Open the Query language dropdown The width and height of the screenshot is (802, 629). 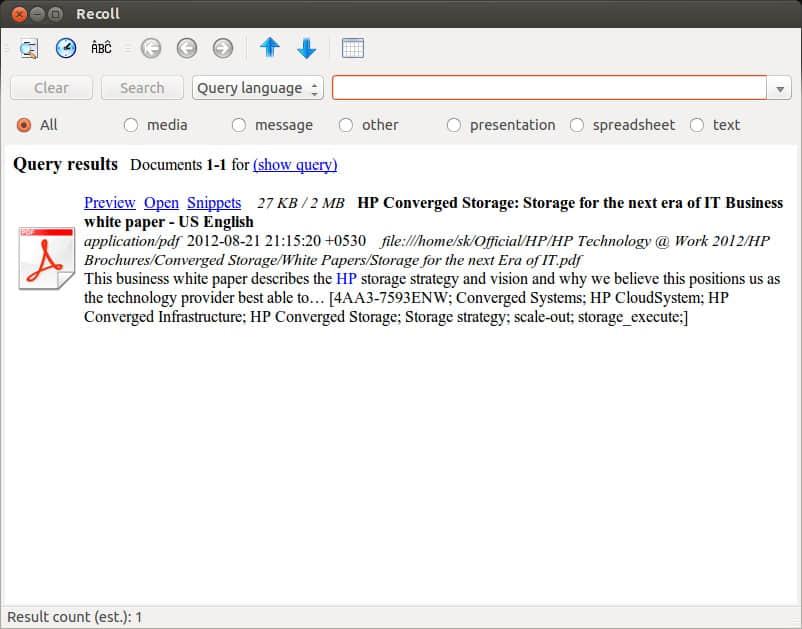[258, 88]
